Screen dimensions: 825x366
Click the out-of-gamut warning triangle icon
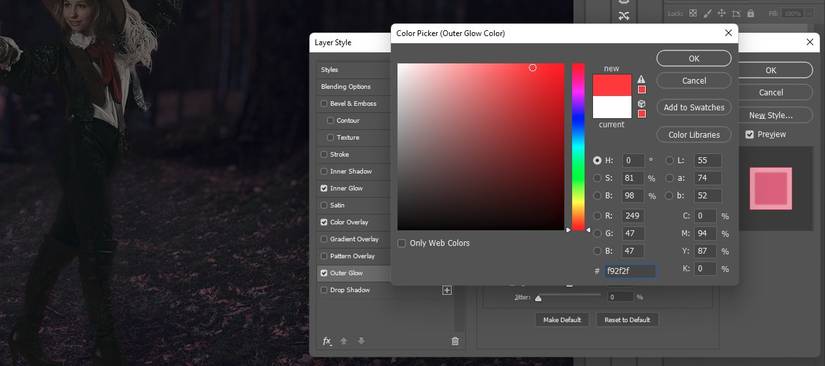tap(641, 79)
